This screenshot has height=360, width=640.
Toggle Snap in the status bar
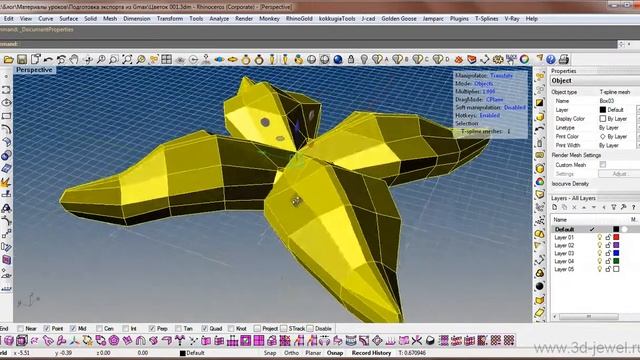(270, 353)
